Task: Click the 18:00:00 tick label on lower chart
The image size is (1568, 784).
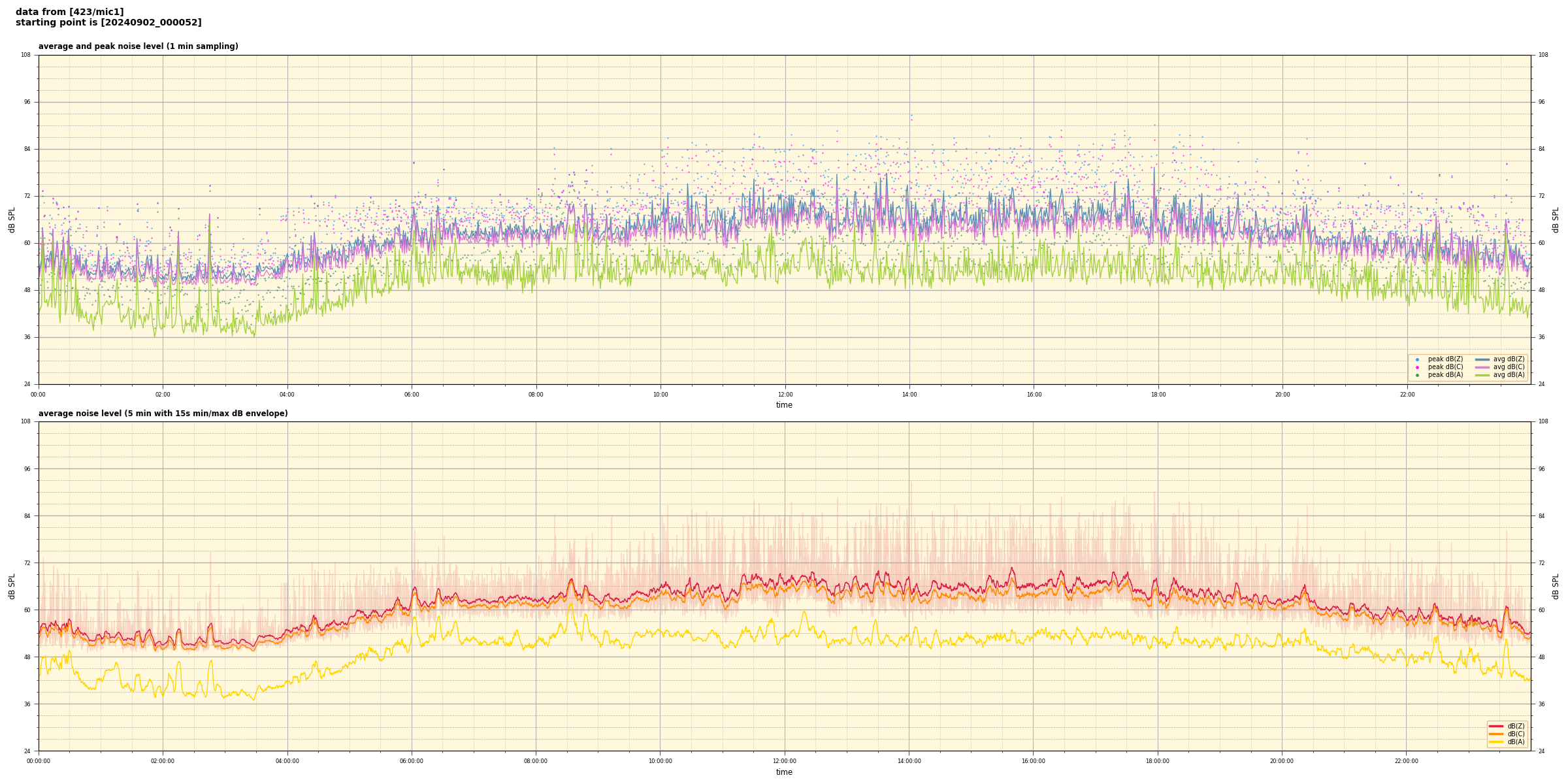Action: [1158, 761]
